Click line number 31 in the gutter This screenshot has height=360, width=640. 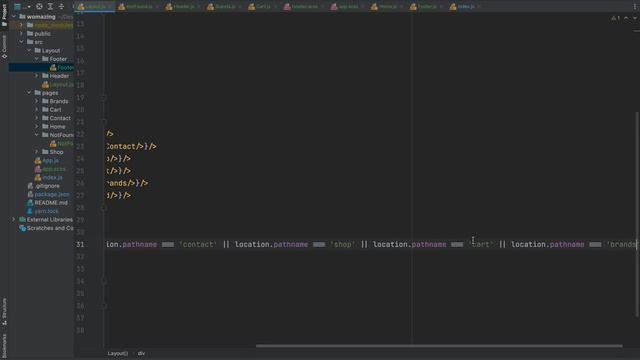click(x=80, y=244)
